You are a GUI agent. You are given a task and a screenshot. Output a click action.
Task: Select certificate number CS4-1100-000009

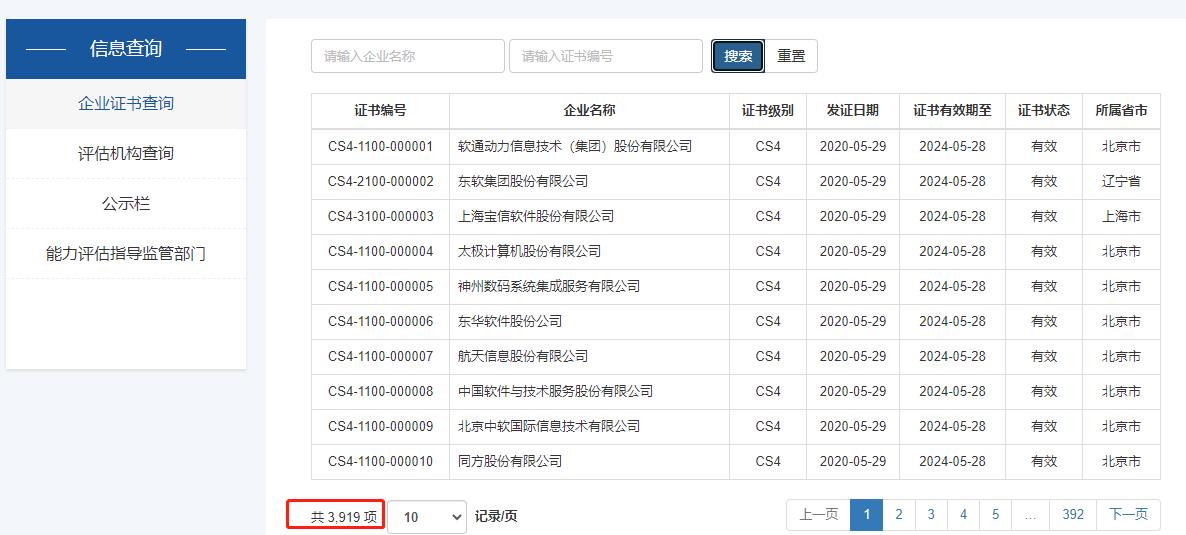coord(380,426)
